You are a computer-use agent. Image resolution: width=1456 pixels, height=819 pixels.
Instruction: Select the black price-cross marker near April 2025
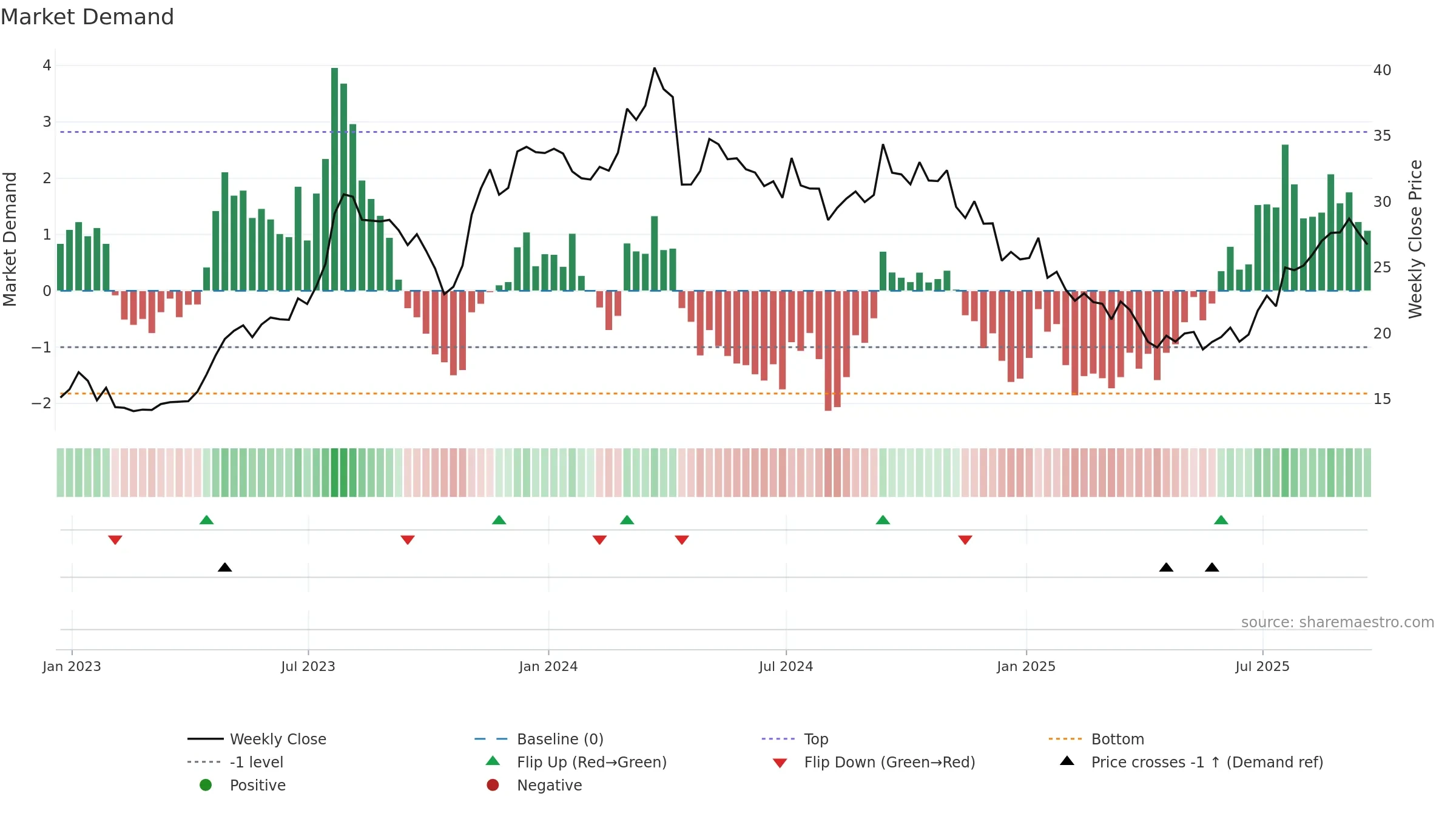pos(1166,567)
